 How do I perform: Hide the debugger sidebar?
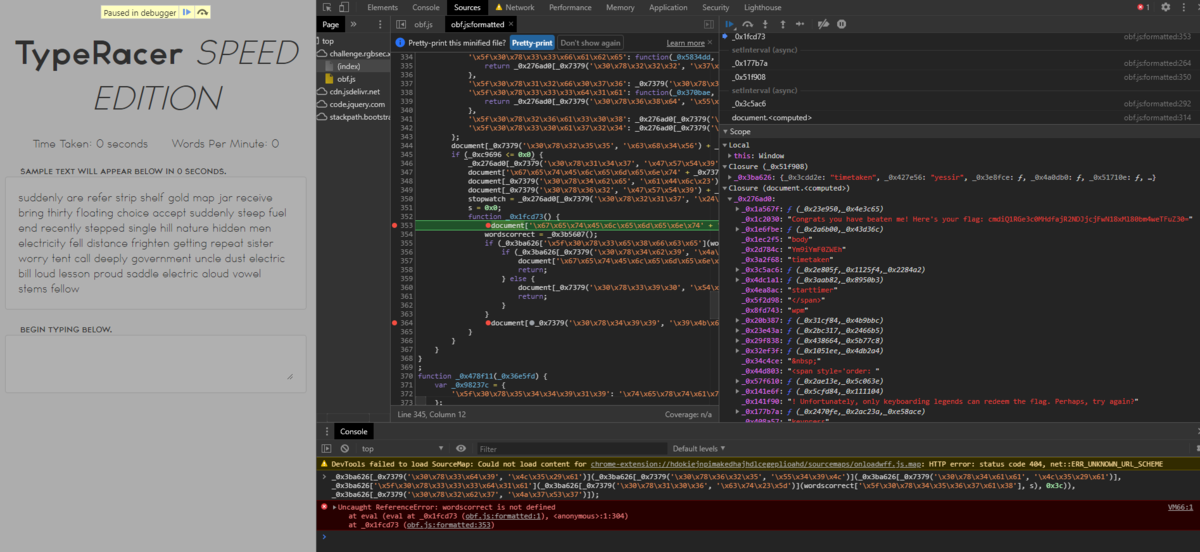pyautogui.click(x=708, y=23)
